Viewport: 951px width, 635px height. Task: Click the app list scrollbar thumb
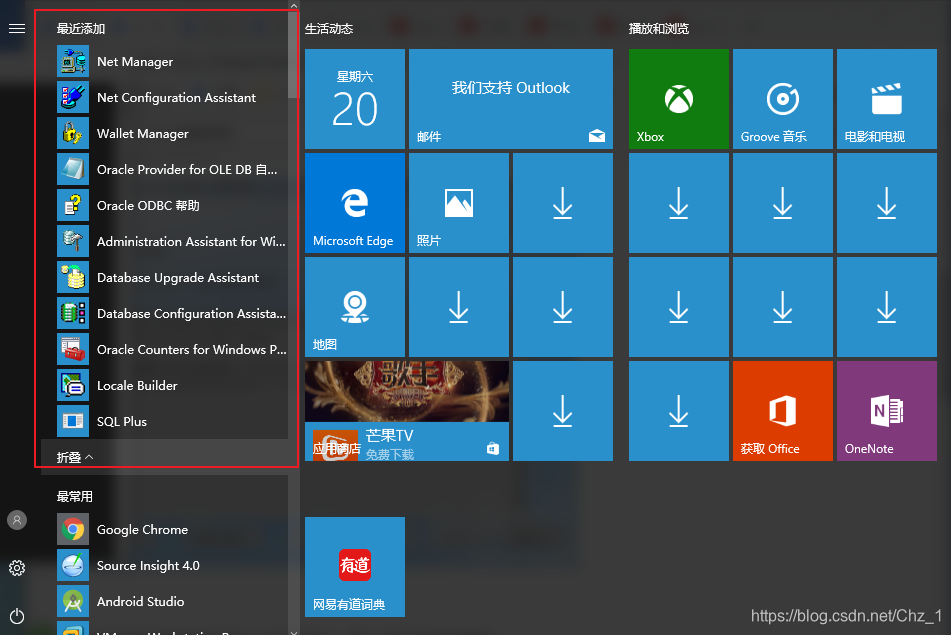click(294, 55)
